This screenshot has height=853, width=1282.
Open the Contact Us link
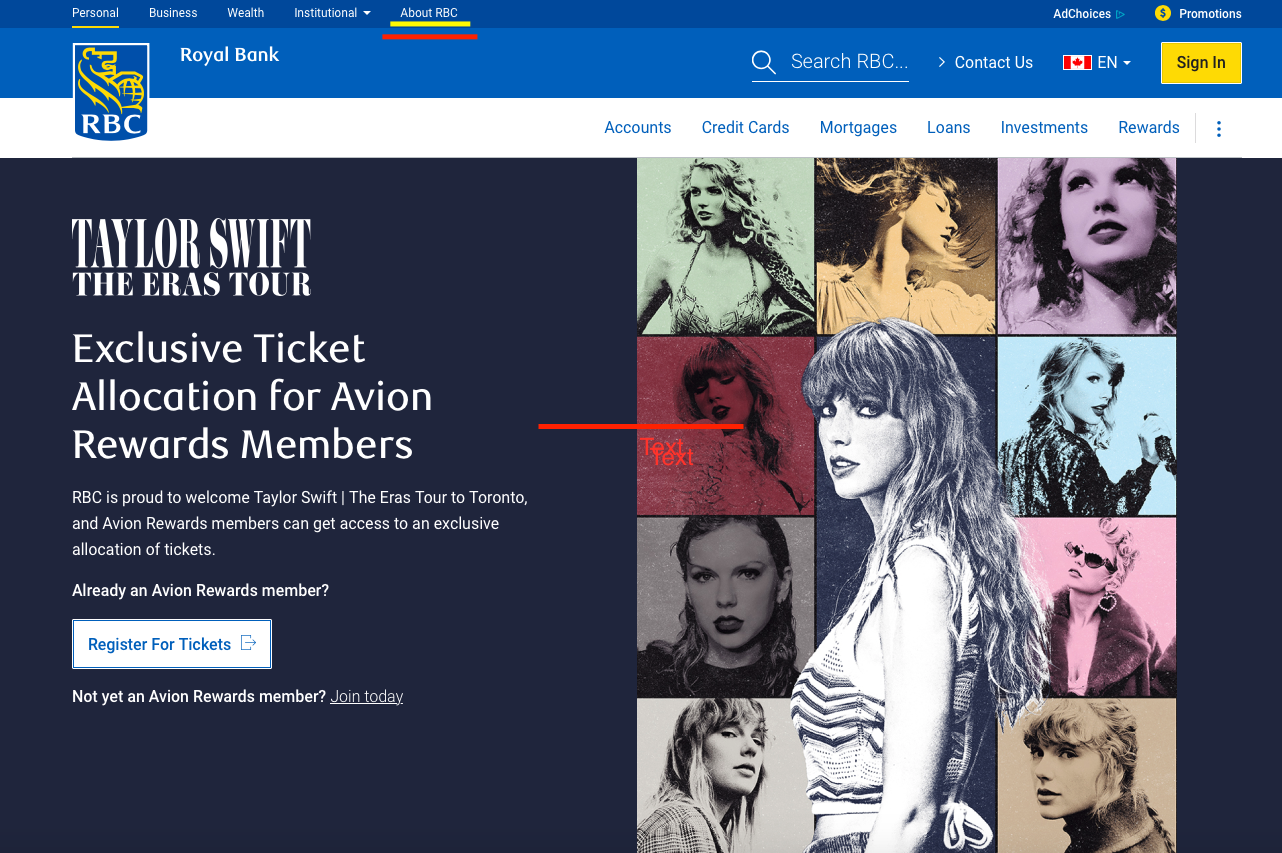coord(994,62)
